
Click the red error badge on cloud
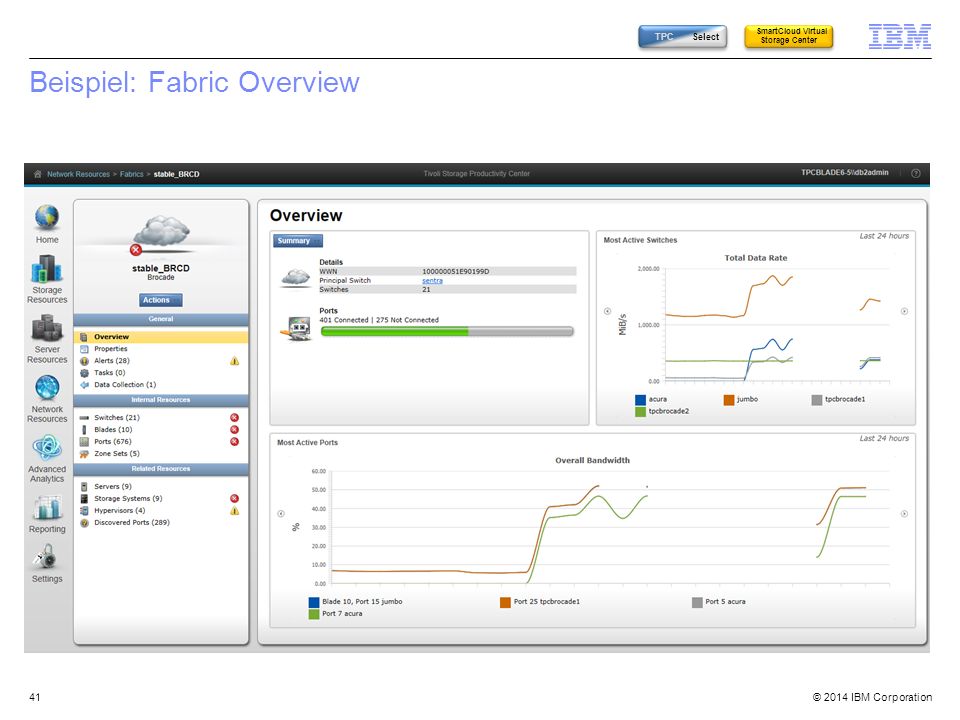136,250
